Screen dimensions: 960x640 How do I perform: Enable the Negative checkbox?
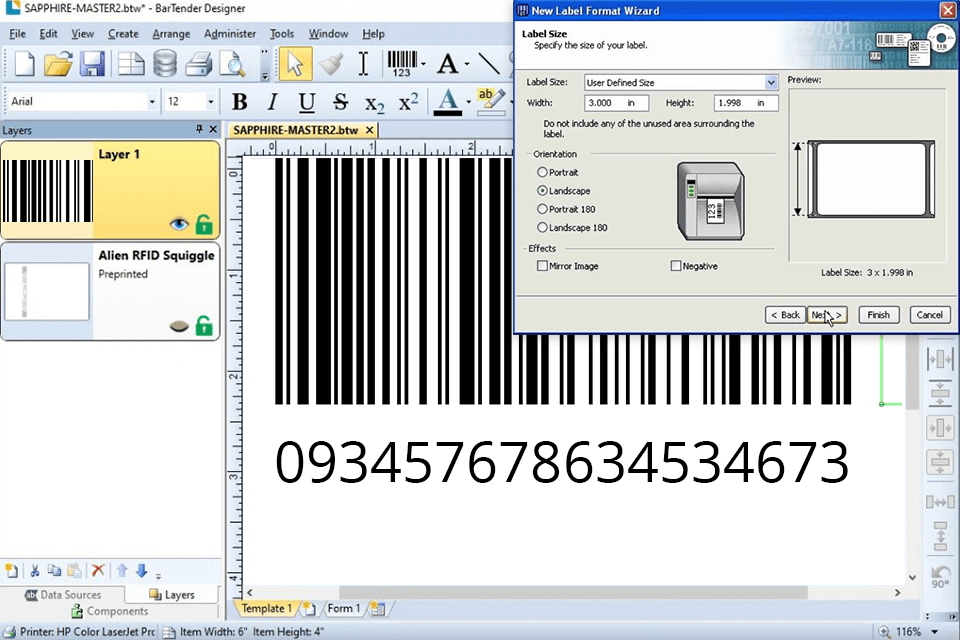pos(676,266)
